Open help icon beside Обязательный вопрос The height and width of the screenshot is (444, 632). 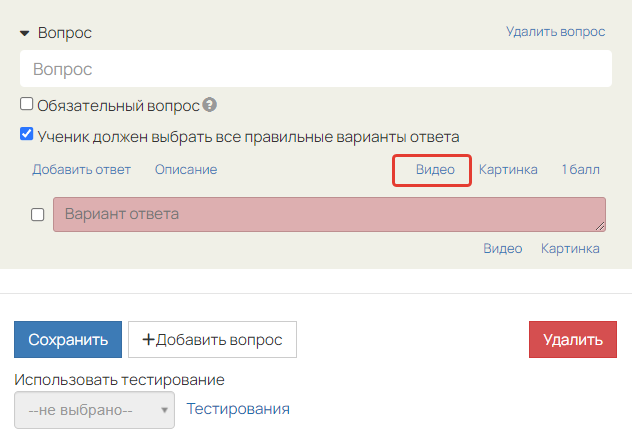(x=210, y=105)
